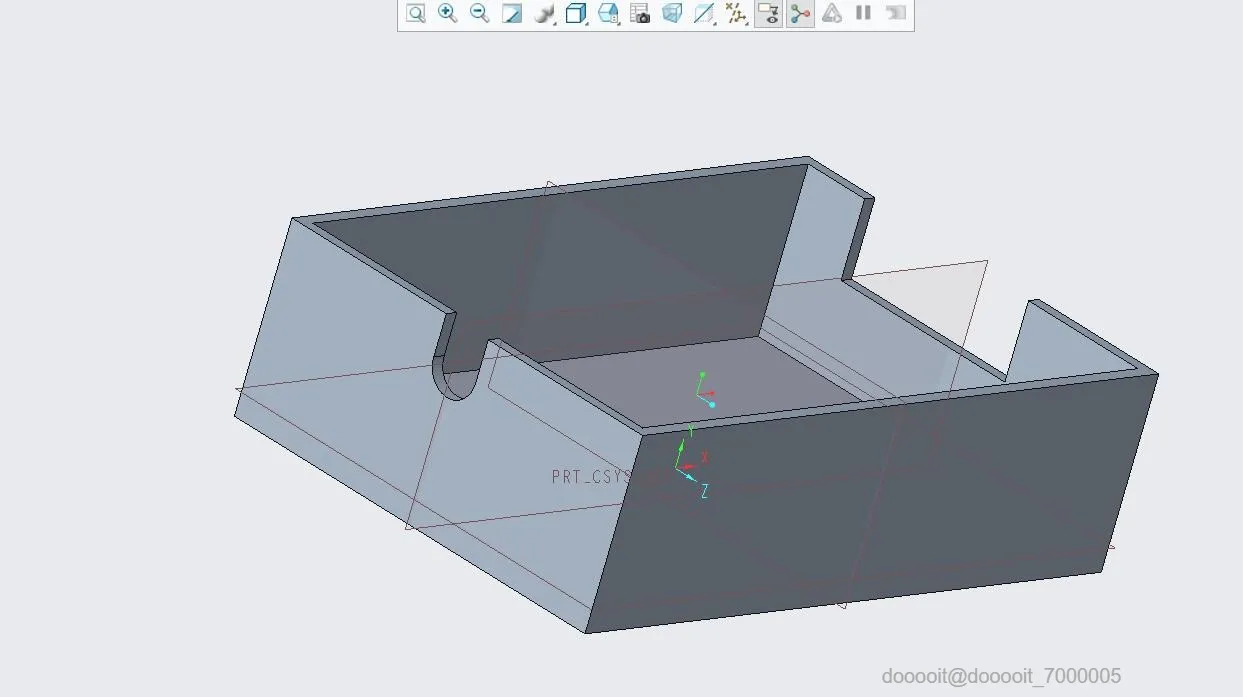Click the Refit zoom-to-fit icon
1243x697 pixels.
416,14
